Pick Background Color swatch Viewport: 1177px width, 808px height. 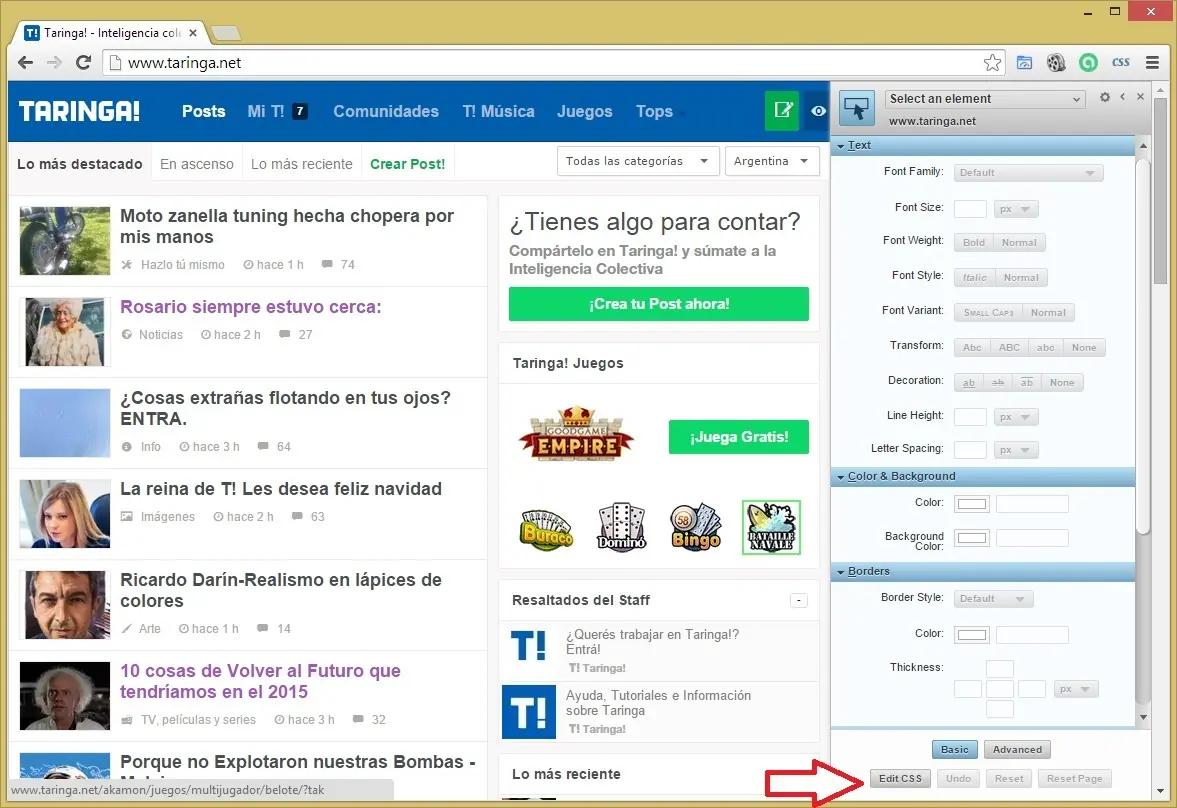pos(971,538)
